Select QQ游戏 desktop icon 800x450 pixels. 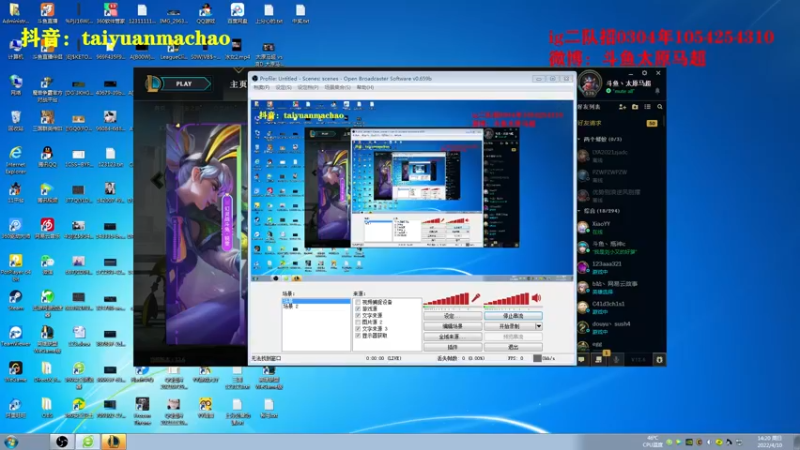pyautogui.click(x=205, y=13)
